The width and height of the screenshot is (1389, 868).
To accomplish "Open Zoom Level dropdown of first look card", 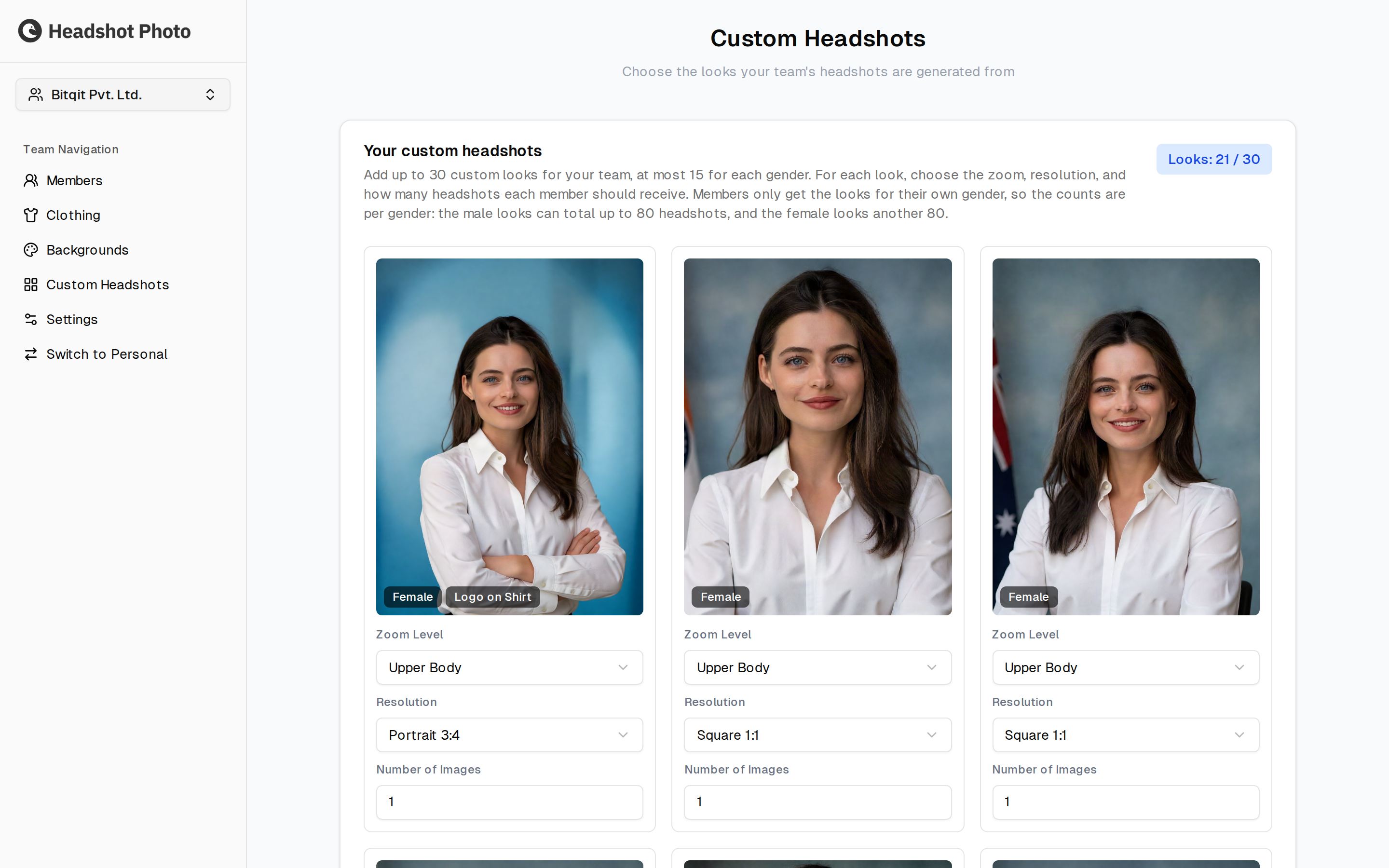I will click(509, 667).
